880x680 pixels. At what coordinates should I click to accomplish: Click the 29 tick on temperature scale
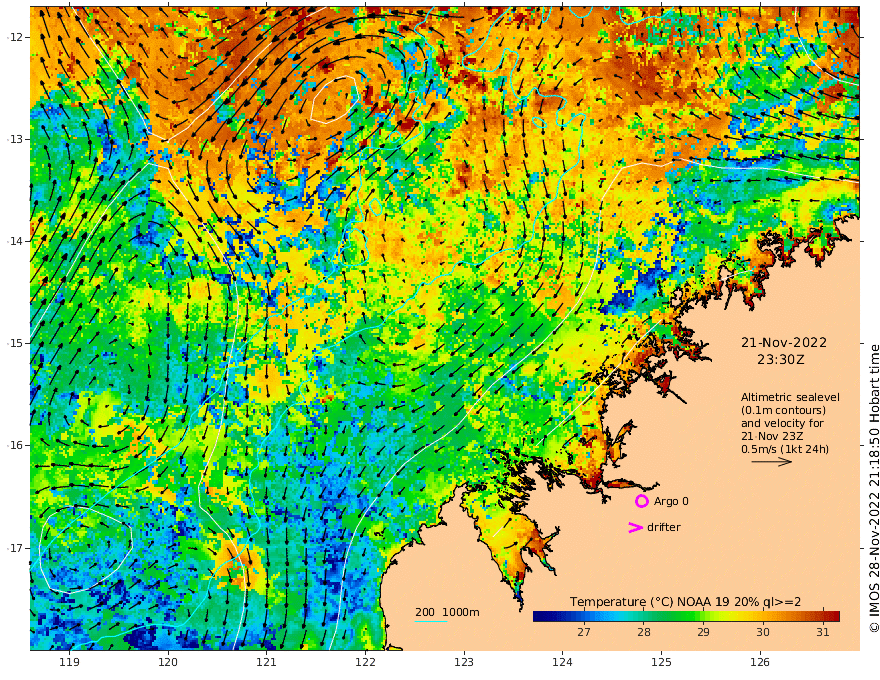tap(703, 632)
